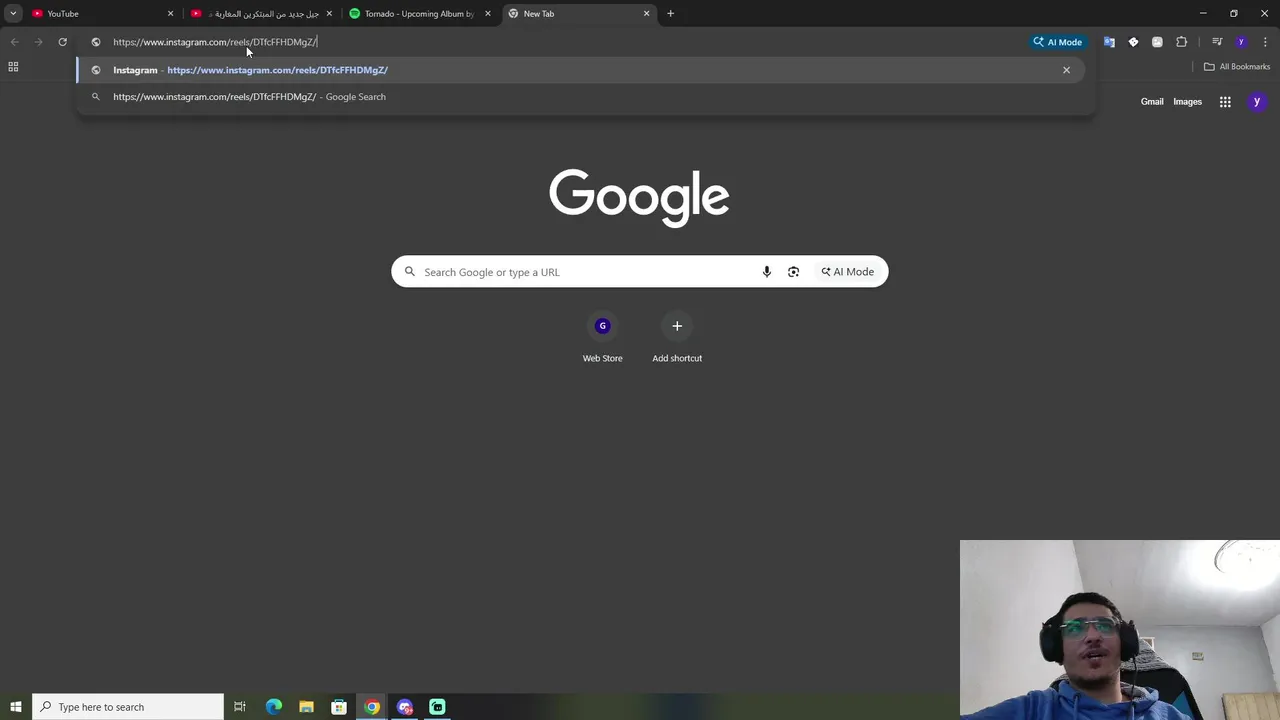Open the Web Store shortcut
The width and height of the screenshot is (1280, 720).
point(602,338)
